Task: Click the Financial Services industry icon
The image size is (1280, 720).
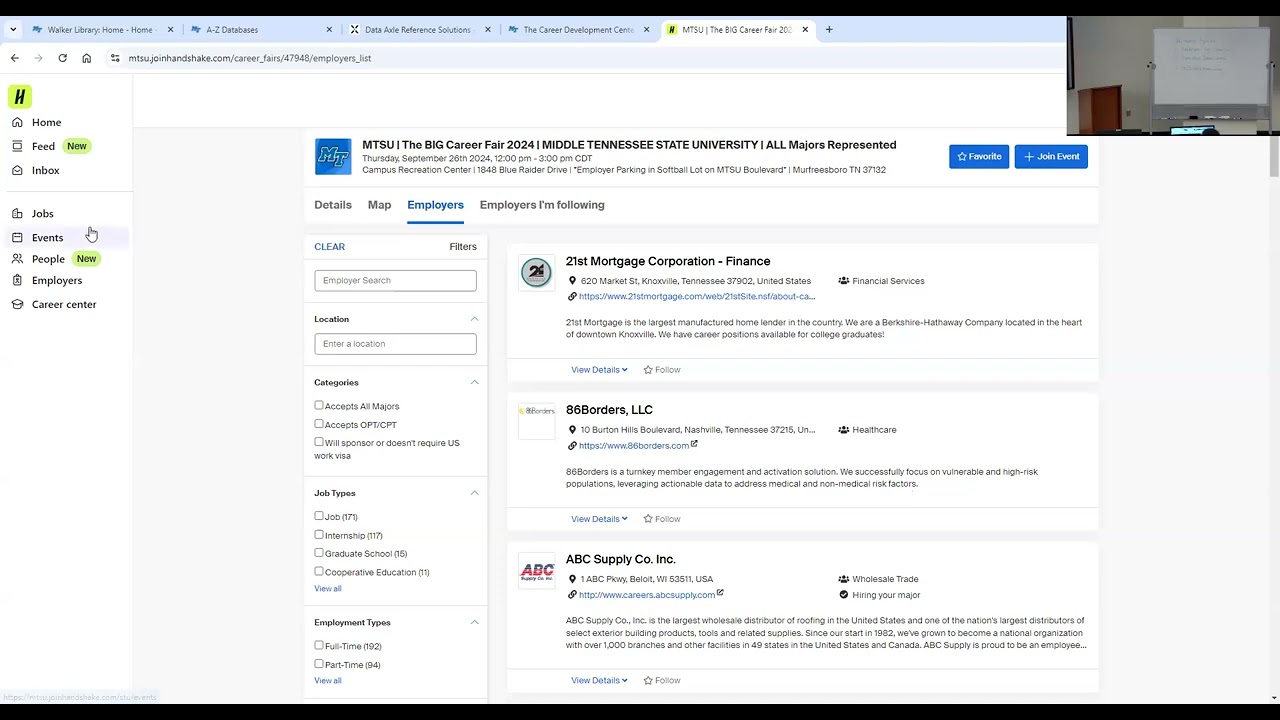Action: [x=844, y=281]
